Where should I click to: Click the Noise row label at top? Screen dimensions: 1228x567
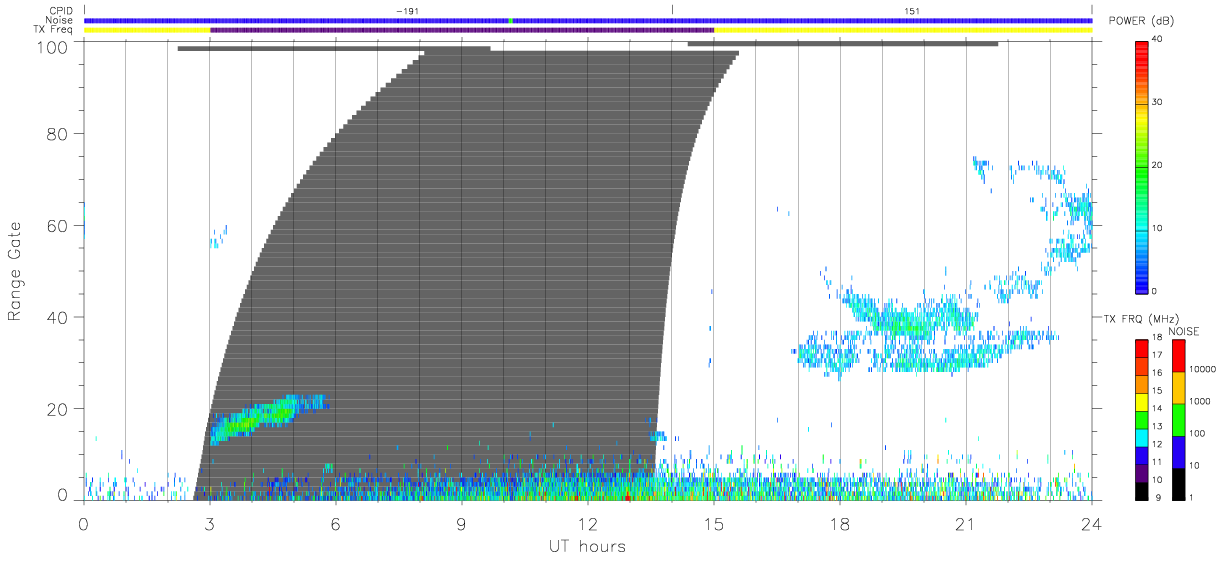61,20
